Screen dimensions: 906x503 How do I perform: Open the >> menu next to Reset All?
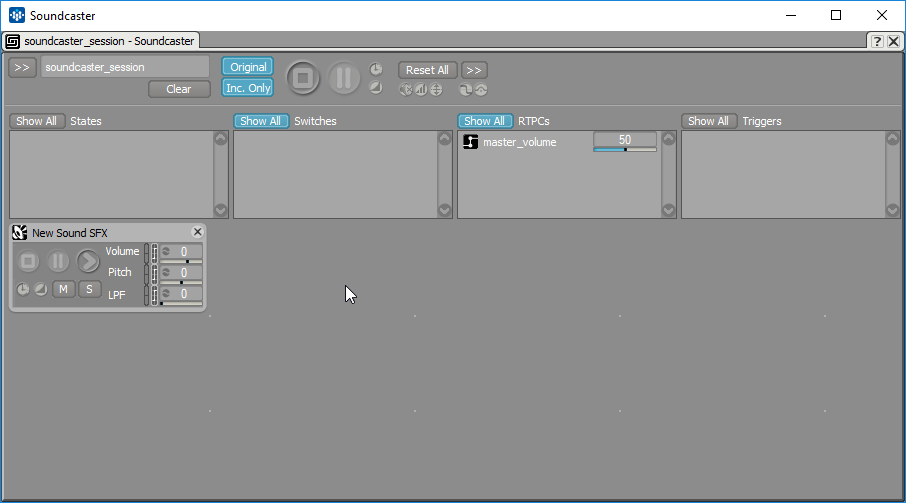474,70
